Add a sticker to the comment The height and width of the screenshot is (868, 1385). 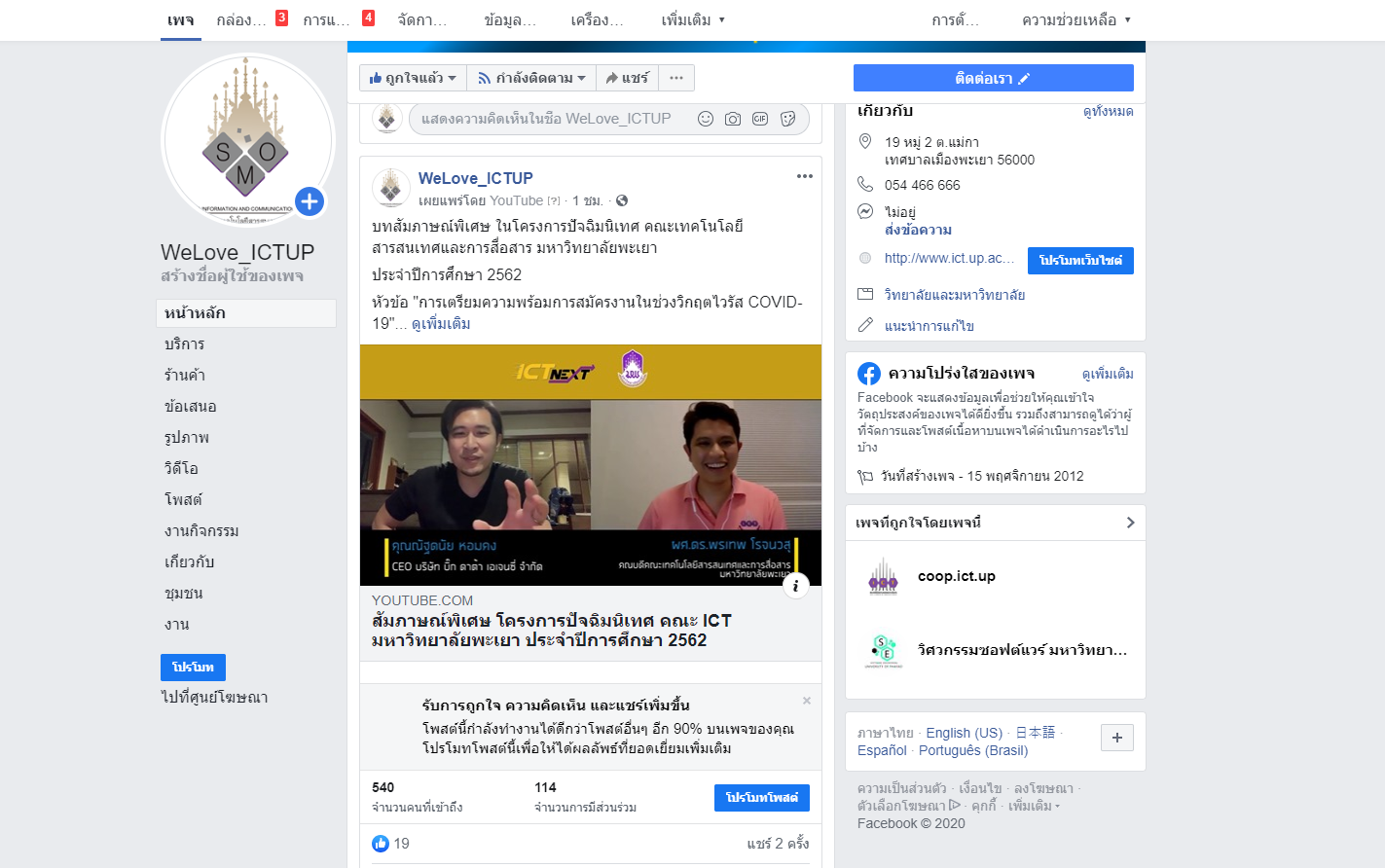click(x=788, y=119)
